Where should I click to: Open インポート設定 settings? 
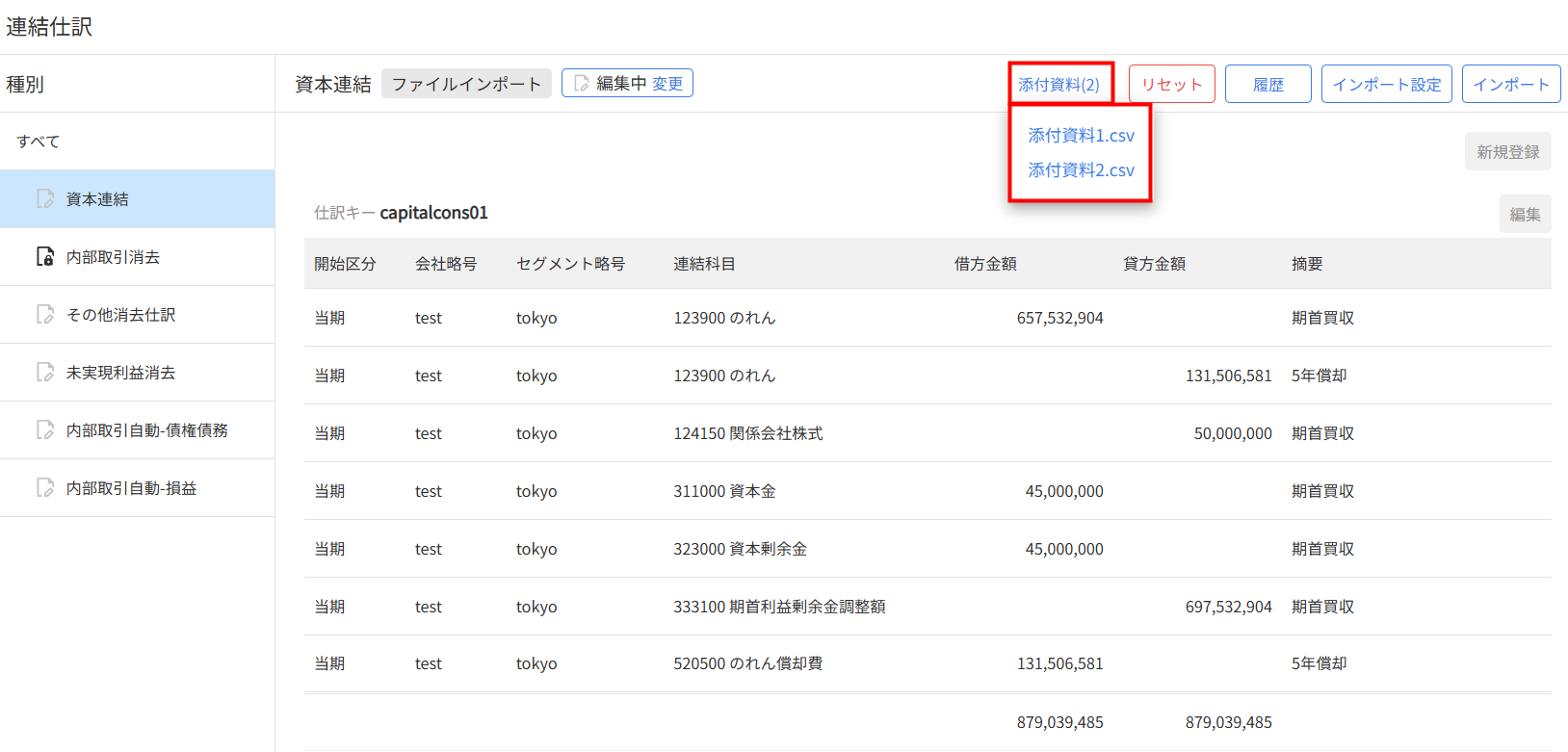point(1386,84)
